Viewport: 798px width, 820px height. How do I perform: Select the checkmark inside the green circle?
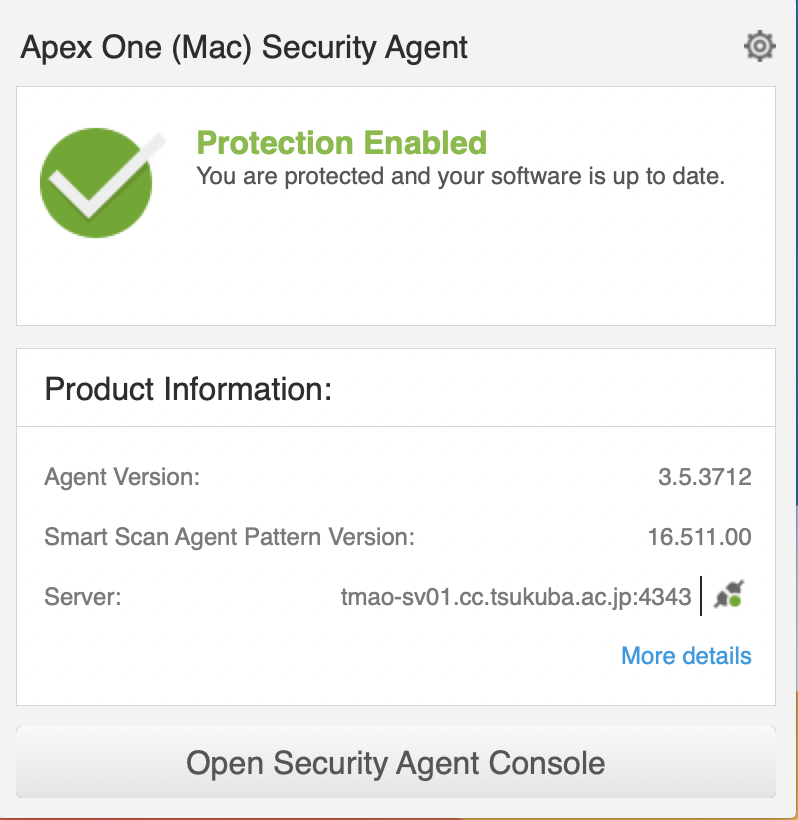96,182
